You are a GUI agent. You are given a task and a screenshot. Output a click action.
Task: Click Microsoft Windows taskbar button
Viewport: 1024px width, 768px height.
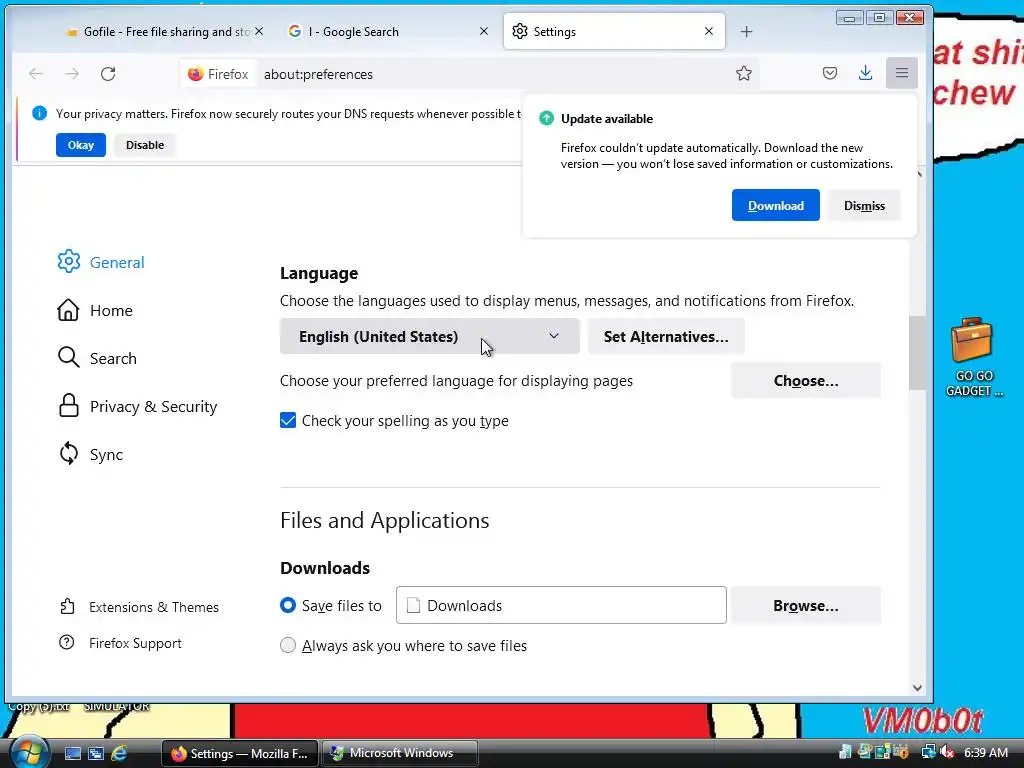(x=400, y=753)
